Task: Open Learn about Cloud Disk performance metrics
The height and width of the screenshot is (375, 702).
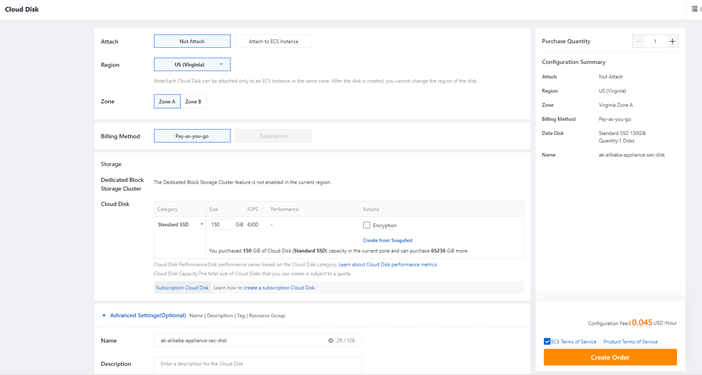Action: point(388,264)
